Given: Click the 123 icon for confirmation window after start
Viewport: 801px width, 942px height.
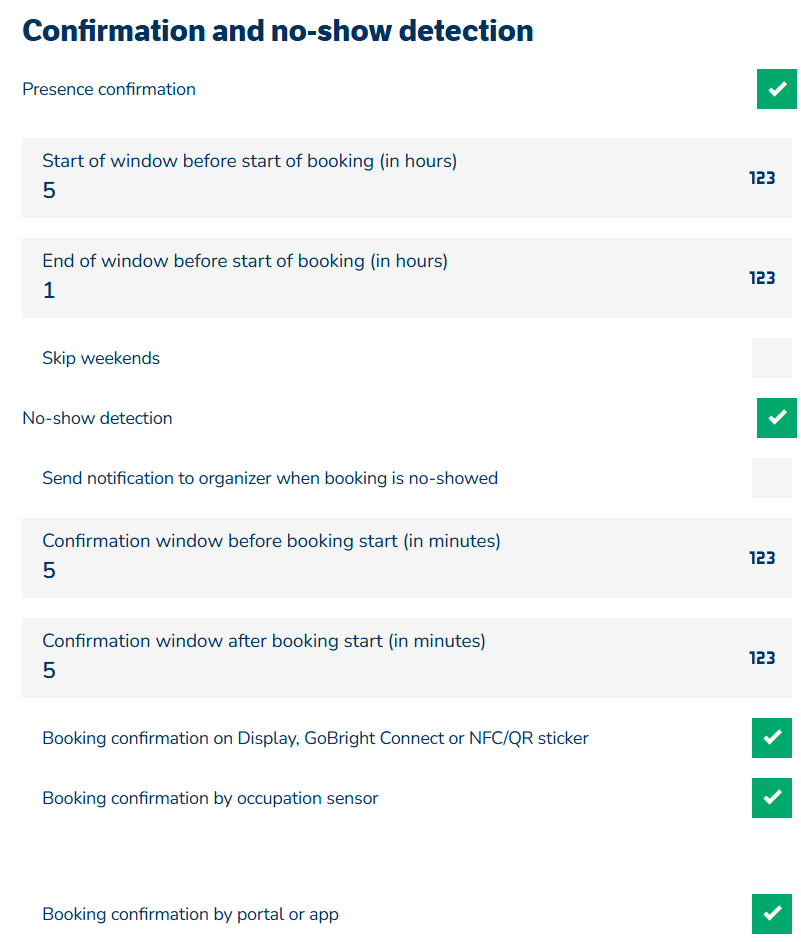Looking at the screenshot, I should point(762,658).
